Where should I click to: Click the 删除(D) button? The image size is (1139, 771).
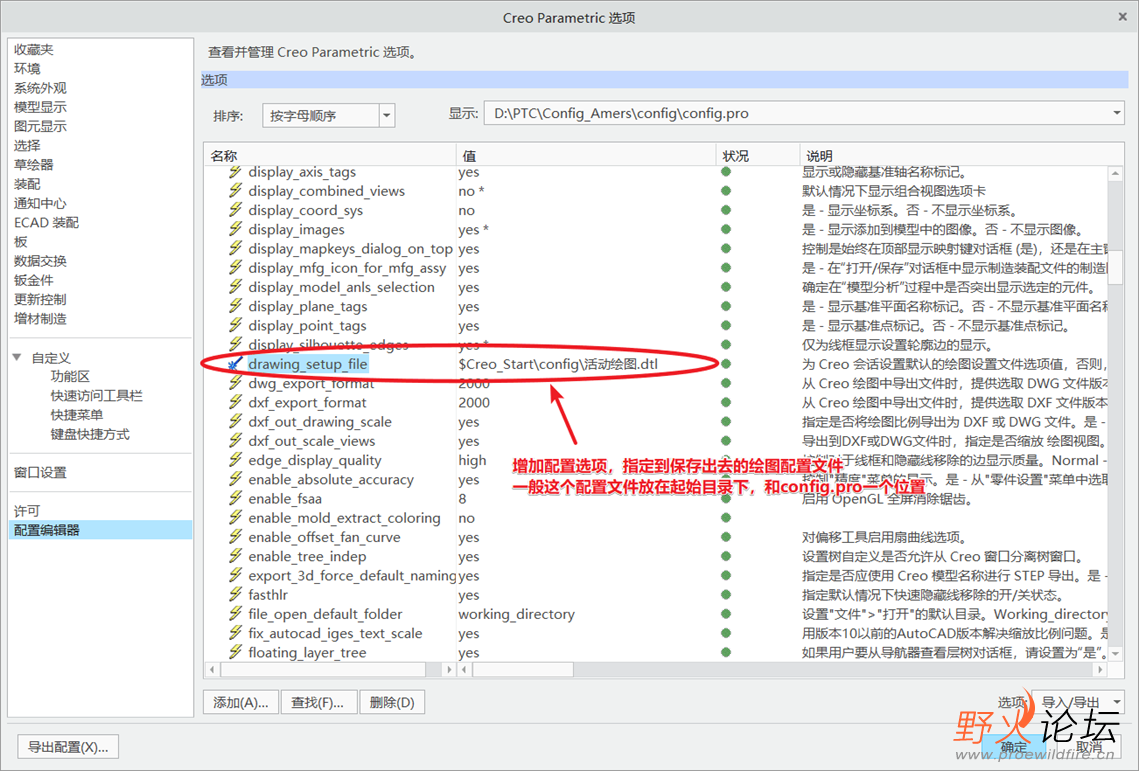pos(392,703)
